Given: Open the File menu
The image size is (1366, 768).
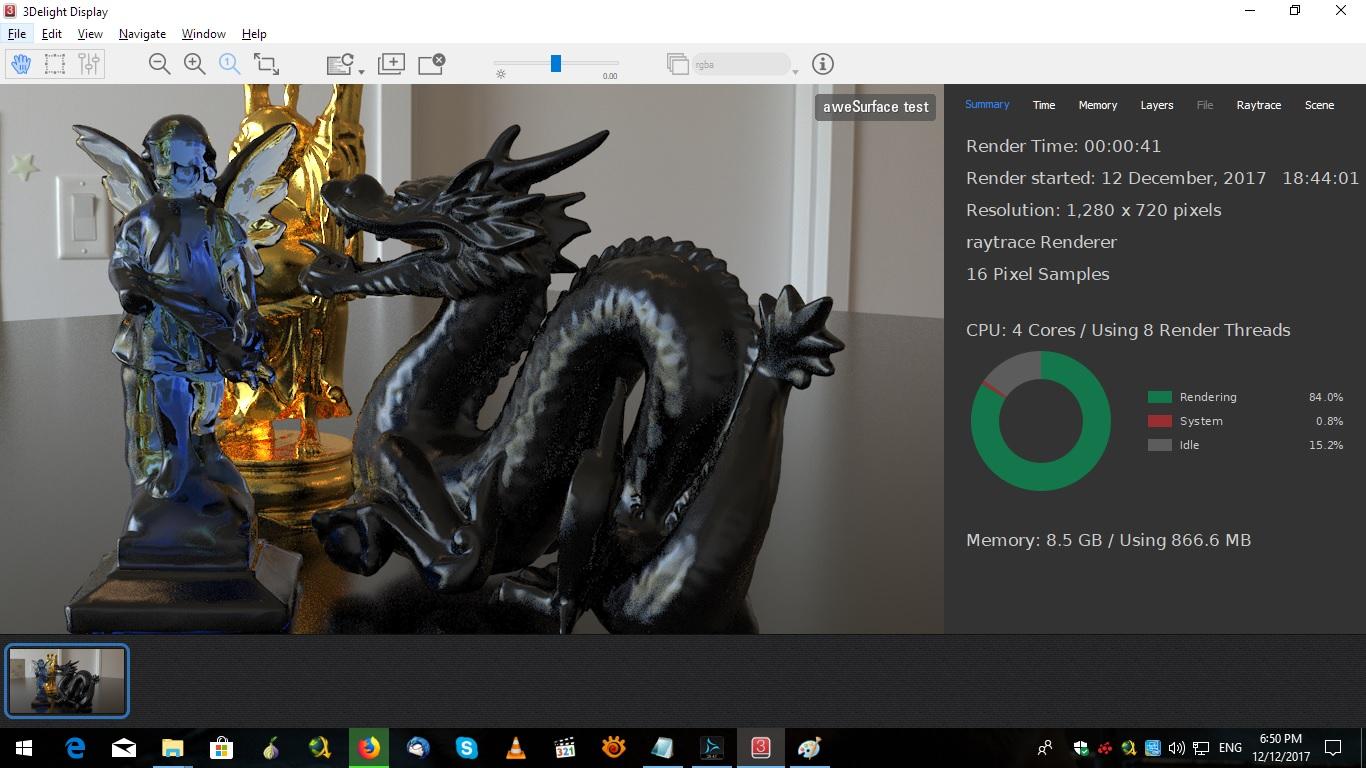Looking at the screenshot, I should pyautogui.click(x=17, y=34).
